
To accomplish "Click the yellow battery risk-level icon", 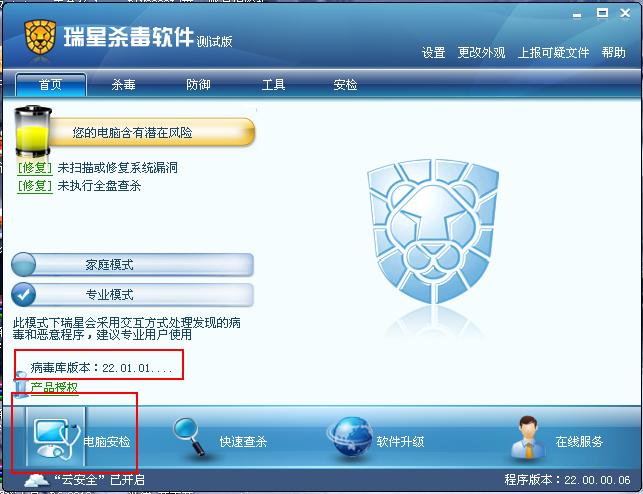I will [x=33, y=131].
